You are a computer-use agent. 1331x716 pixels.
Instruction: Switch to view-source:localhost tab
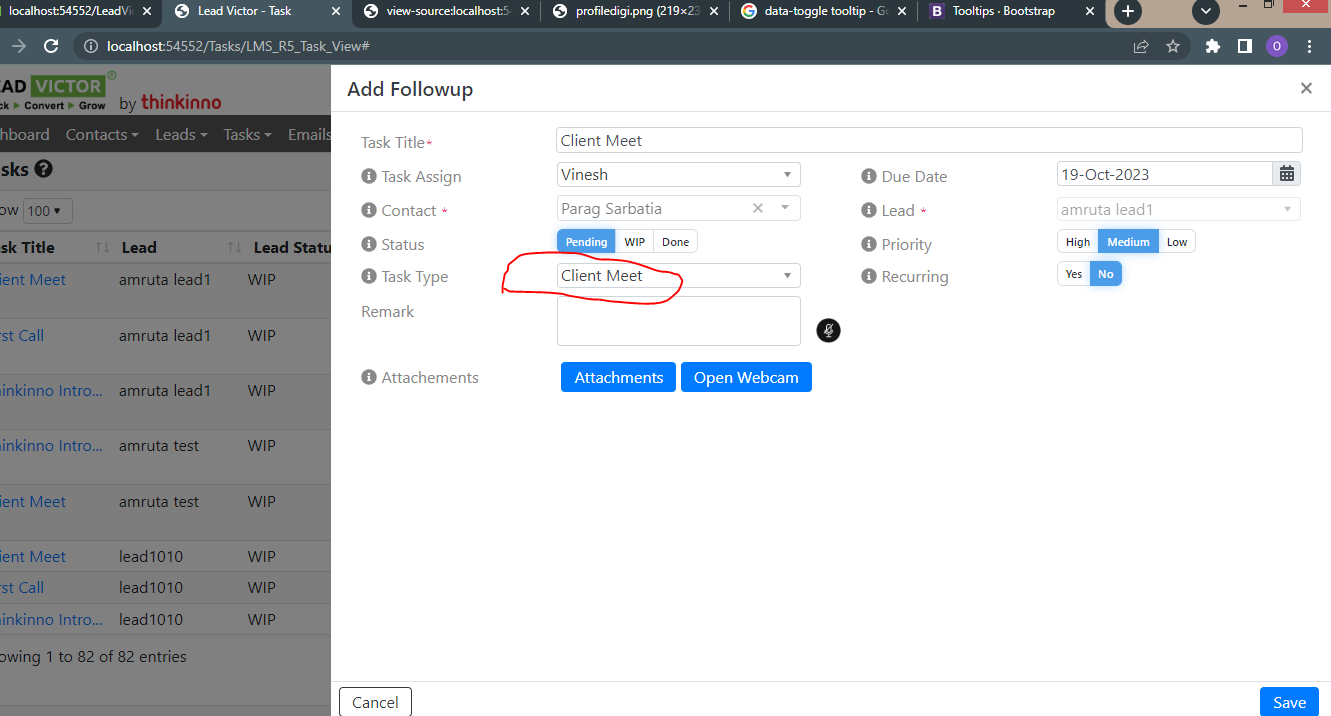click(x=445, y=11)
